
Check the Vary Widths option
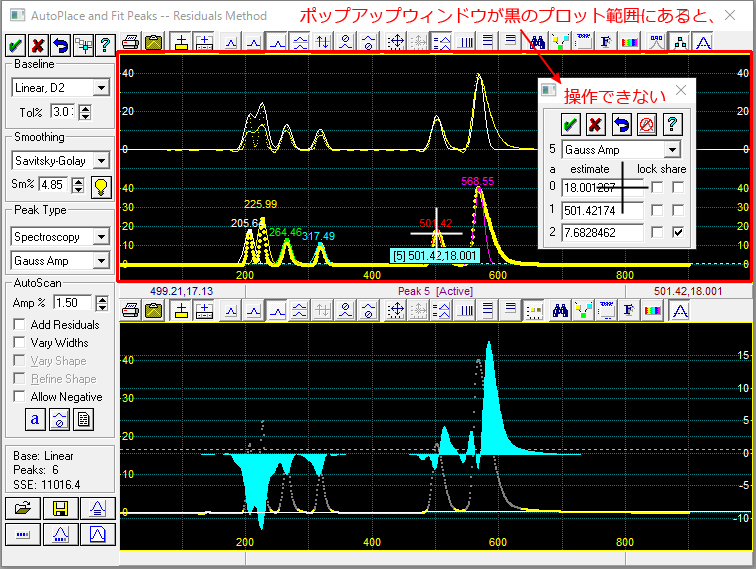click(x=20, y=343)
